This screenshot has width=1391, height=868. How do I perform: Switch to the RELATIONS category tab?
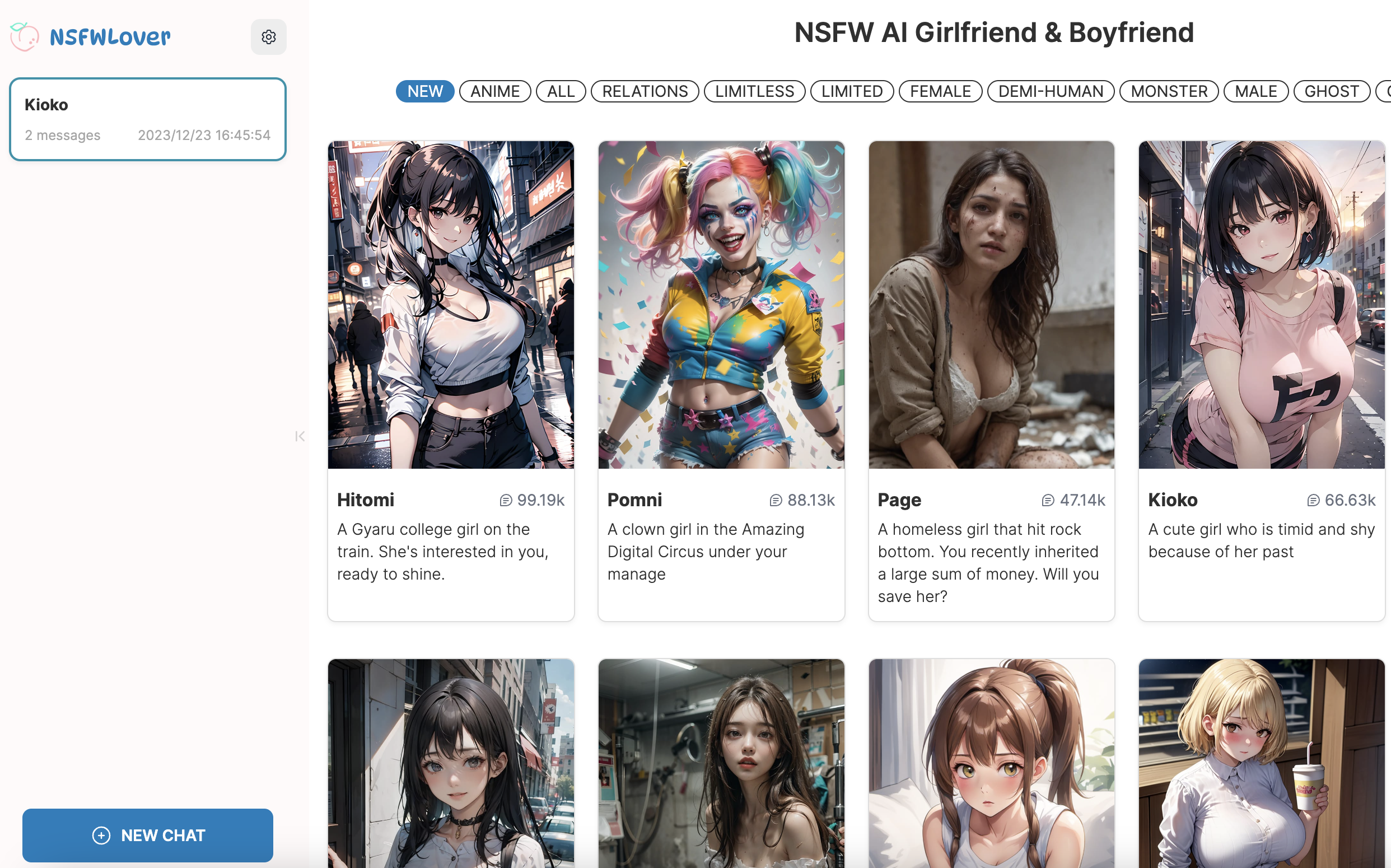pyautogui.click(x=645, y=91)
